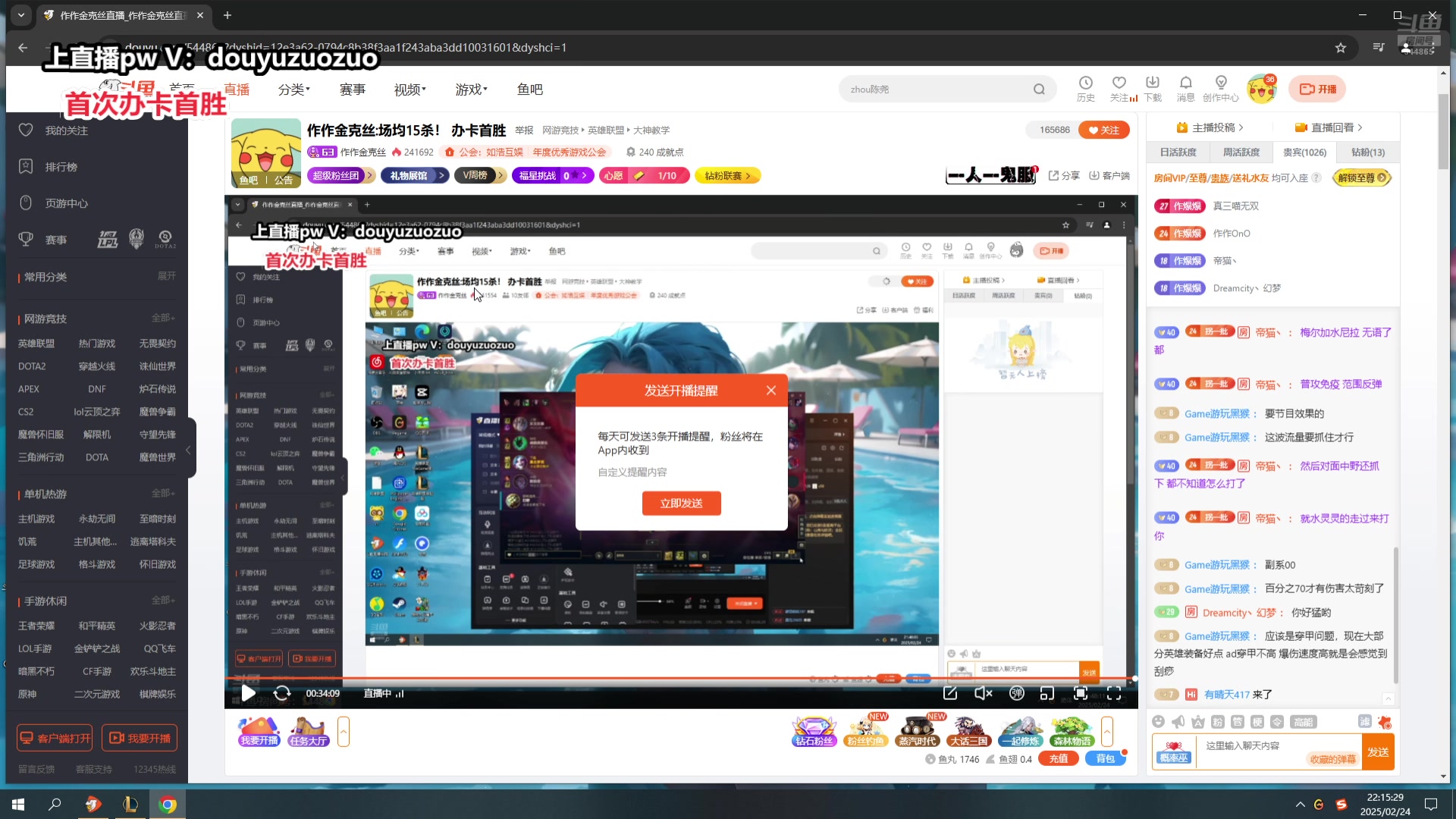The image size is (1456, 819).
Task: Open 王者荣耀 category link
Action: 36,626
